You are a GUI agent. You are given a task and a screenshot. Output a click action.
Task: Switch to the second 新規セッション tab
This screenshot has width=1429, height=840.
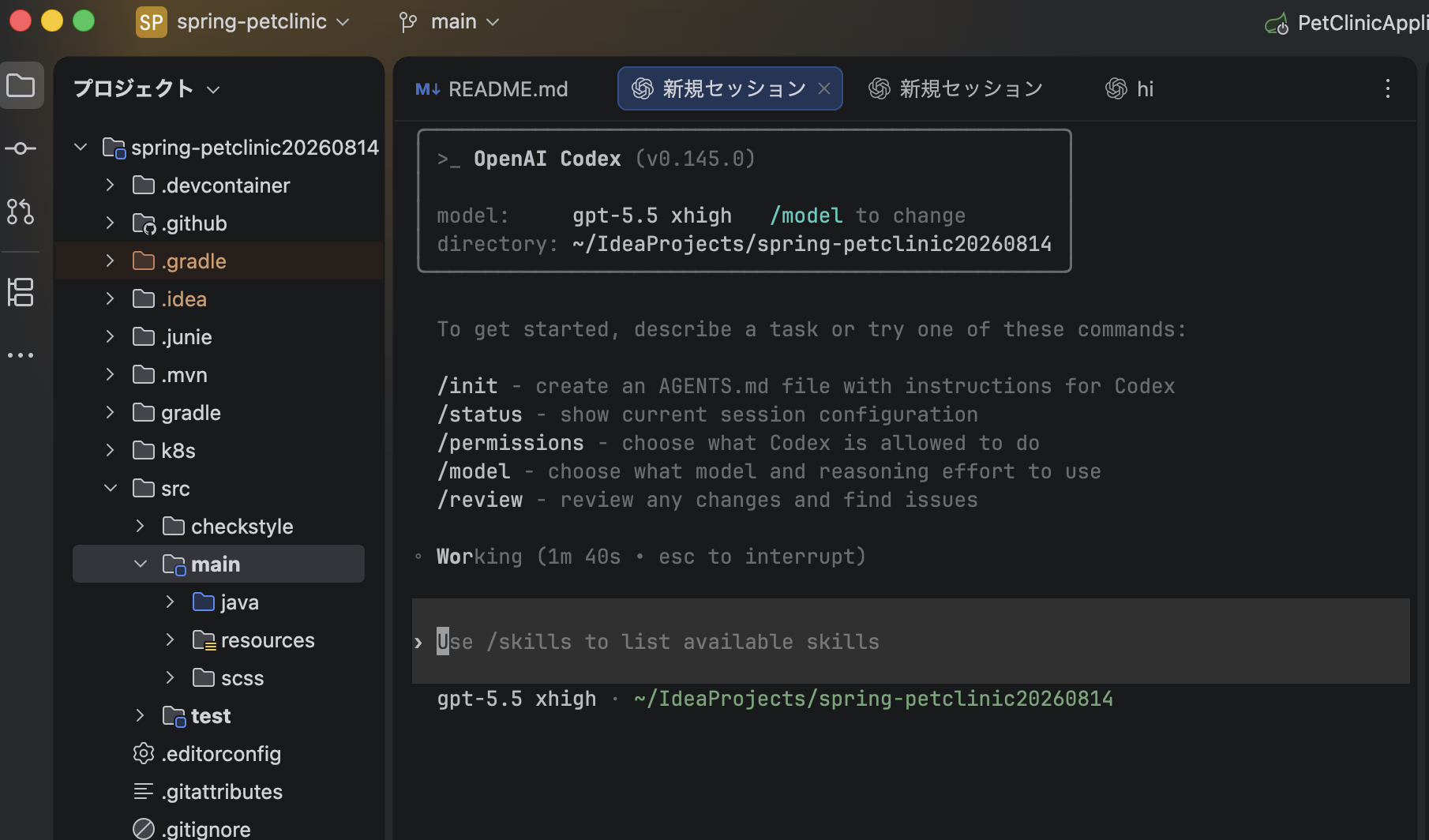point(957,88)
